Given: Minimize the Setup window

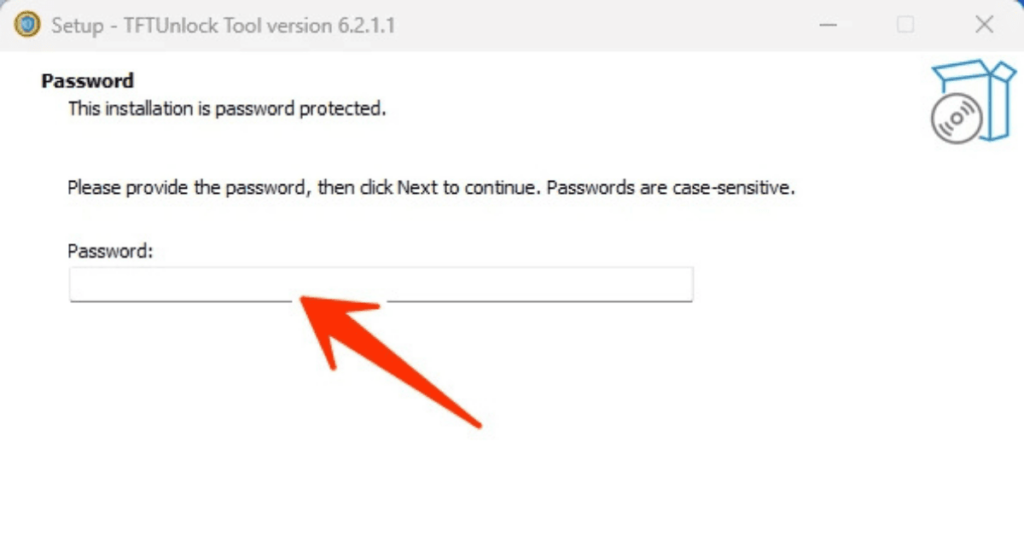Looking at the screenshot, I should (x=828, y=25).
